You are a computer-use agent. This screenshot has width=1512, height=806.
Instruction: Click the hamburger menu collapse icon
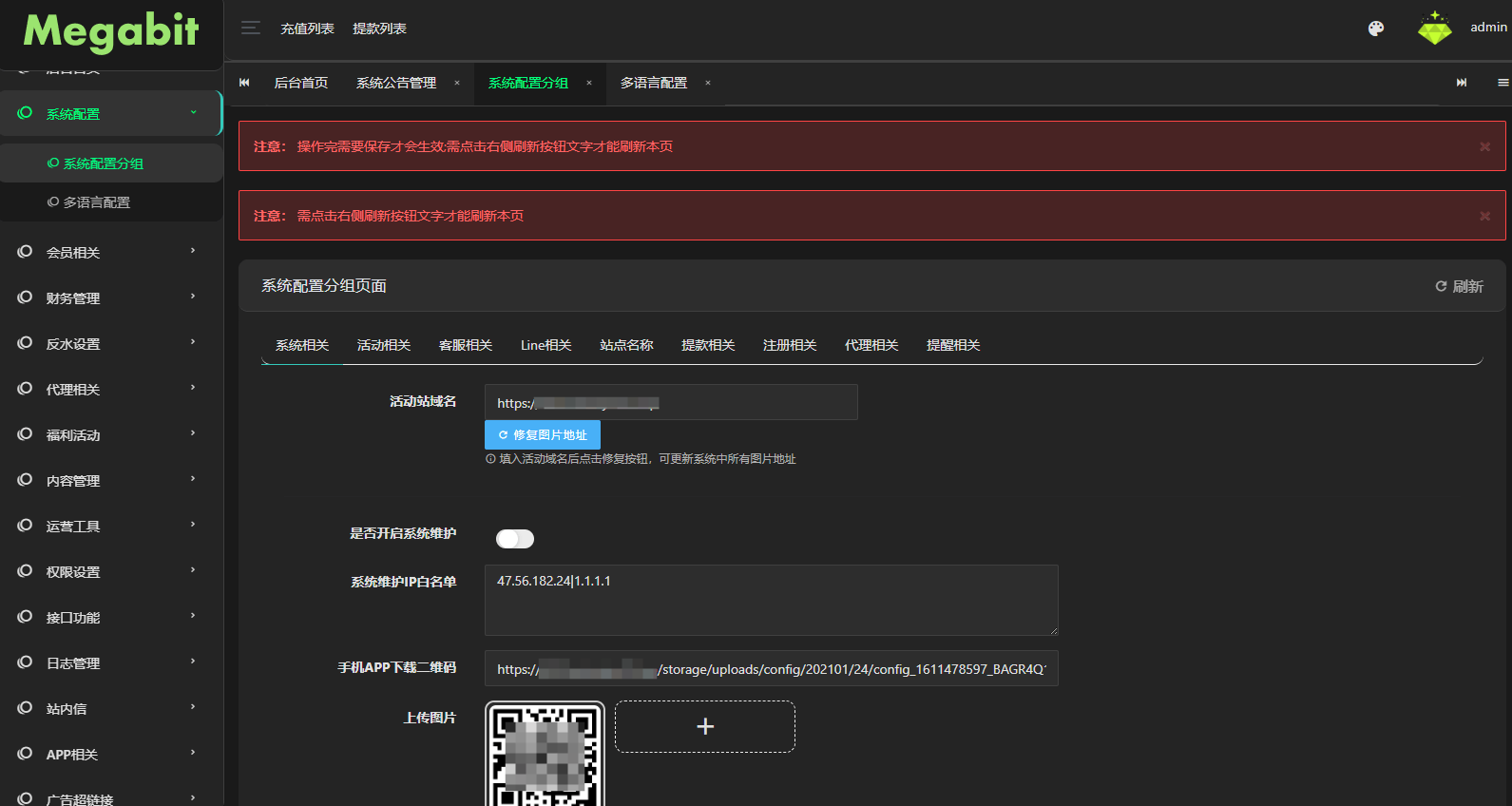click(x=250, y=29)
